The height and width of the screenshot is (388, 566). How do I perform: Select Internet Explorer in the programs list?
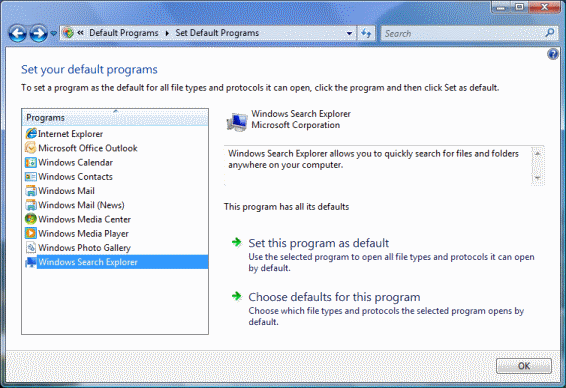tap(70, 134)
